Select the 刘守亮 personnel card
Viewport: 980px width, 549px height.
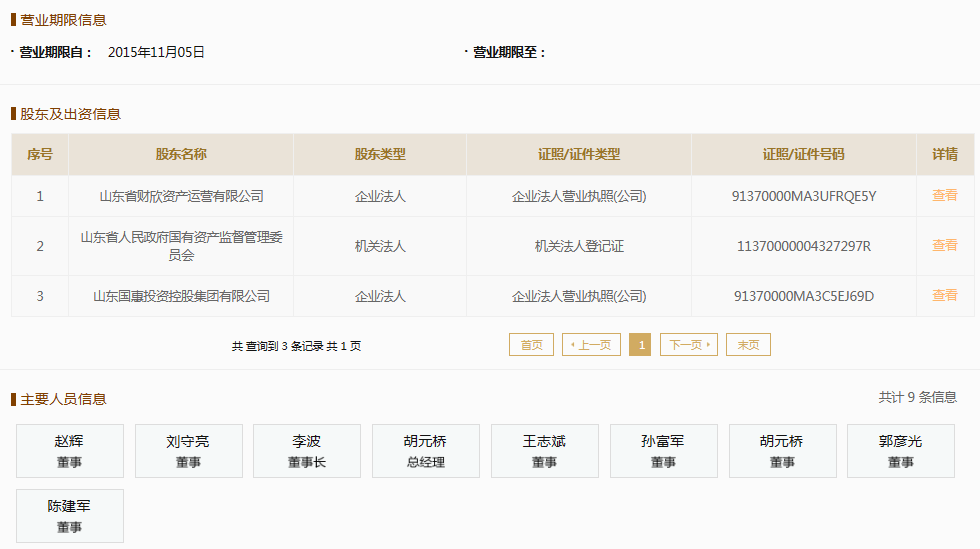coord(188,451)
